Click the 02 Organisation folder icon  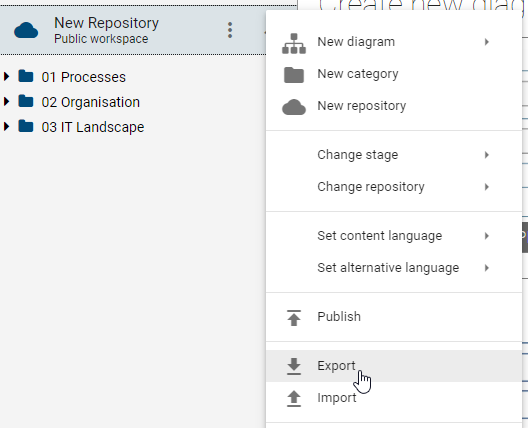[26, 101]
